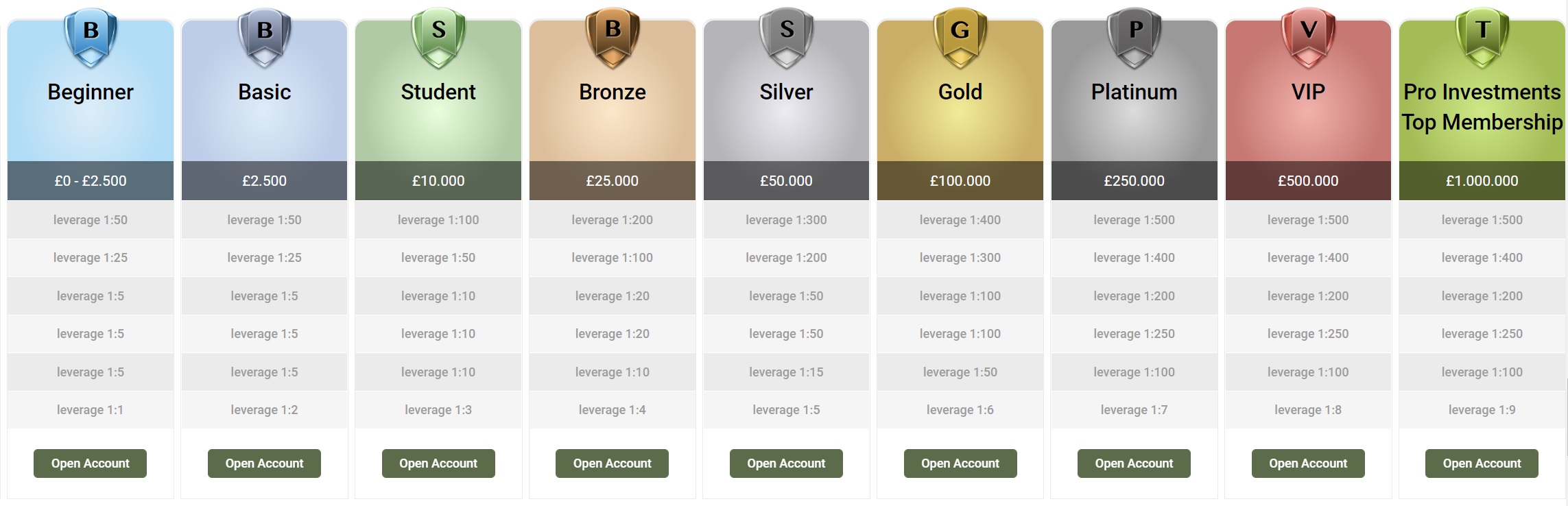
Task: Click the blue Beginner shield badge
Action: pos(91,37)
